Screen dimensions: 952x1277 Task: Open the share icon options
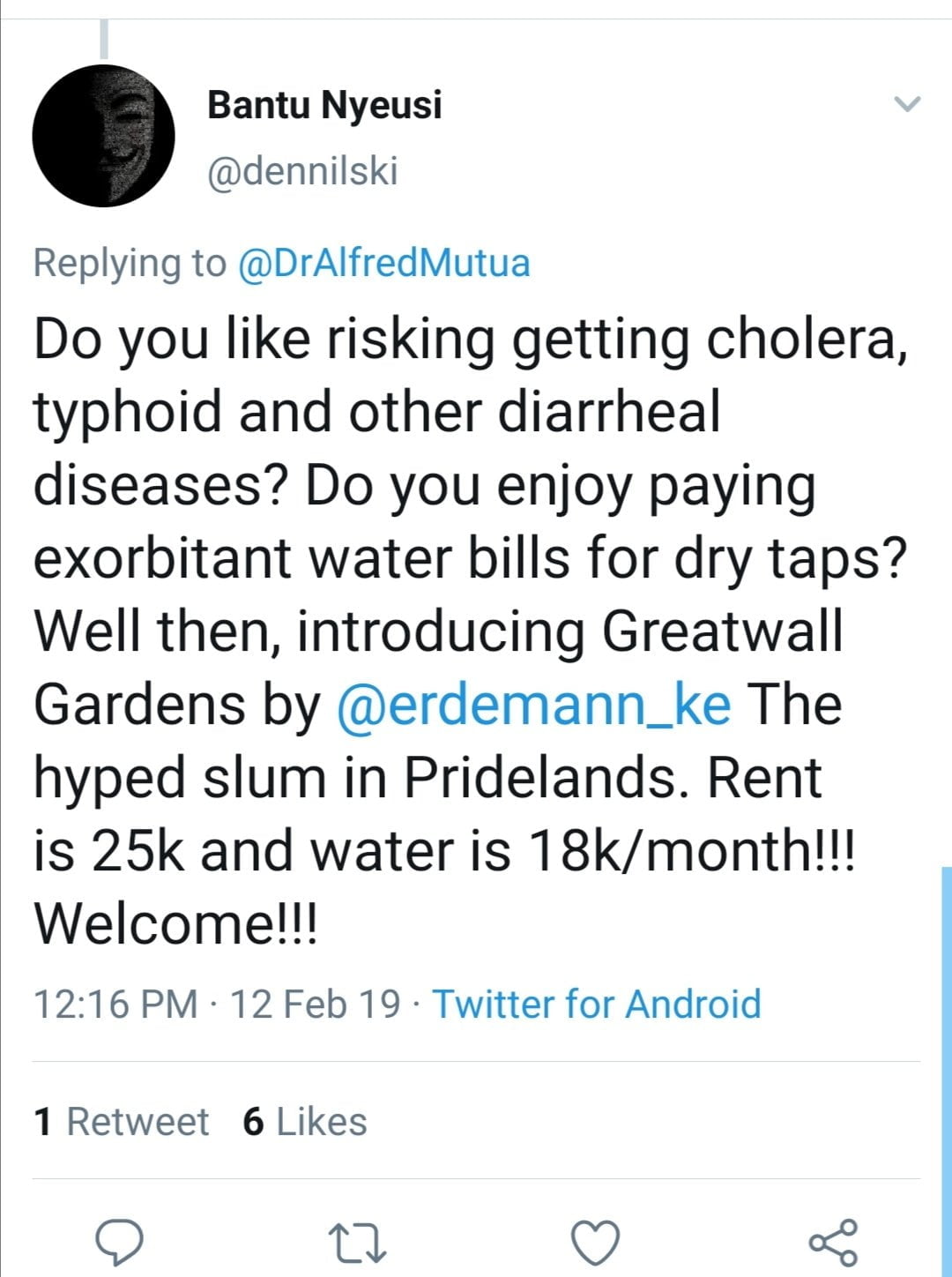click(833, 1243)
